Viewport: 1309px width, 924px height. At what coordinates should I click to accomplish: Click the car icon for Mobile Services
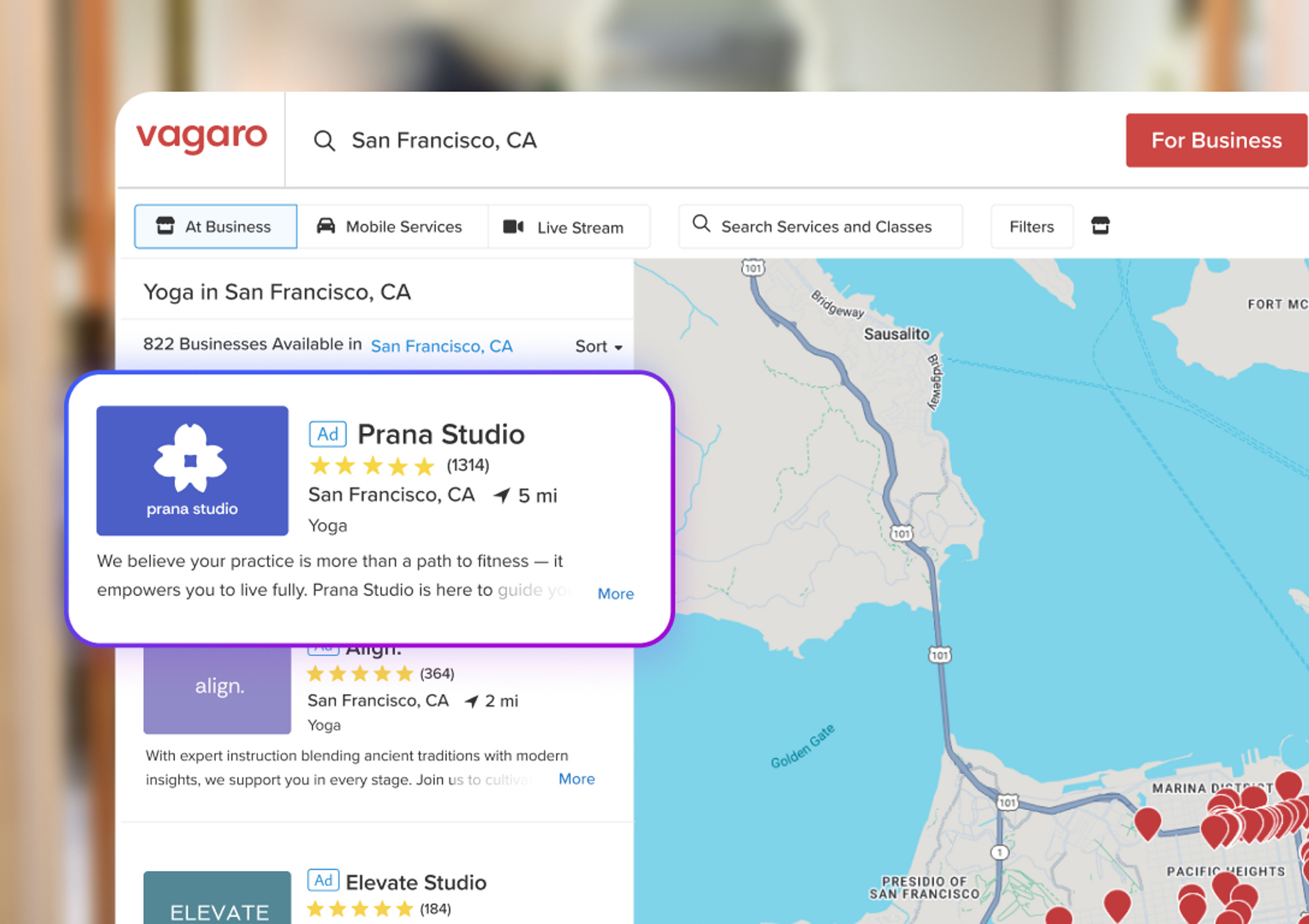tap(326, 226)
